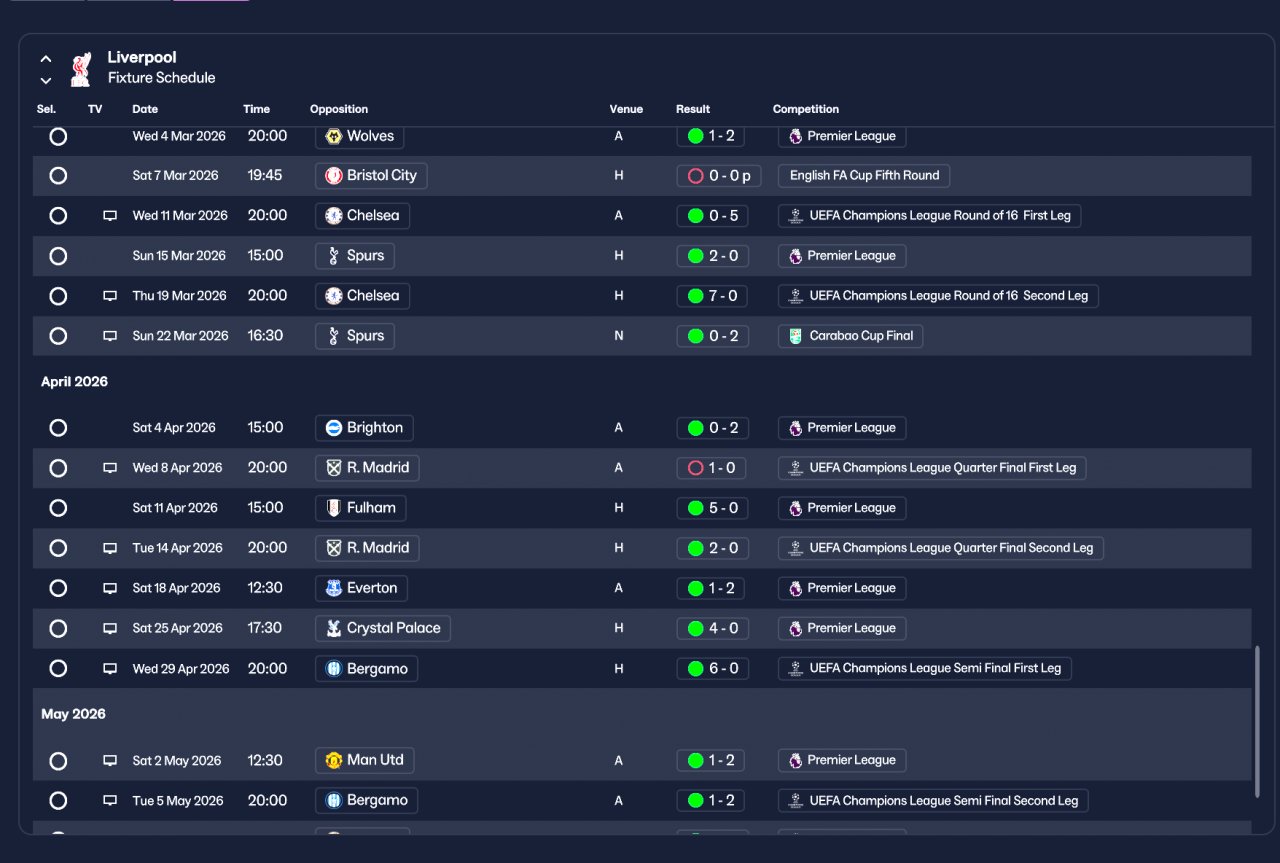Open the 6 - 0 result against Bergamo
Viewport: 1280px width, 863px height.
[x=712, y=668]
